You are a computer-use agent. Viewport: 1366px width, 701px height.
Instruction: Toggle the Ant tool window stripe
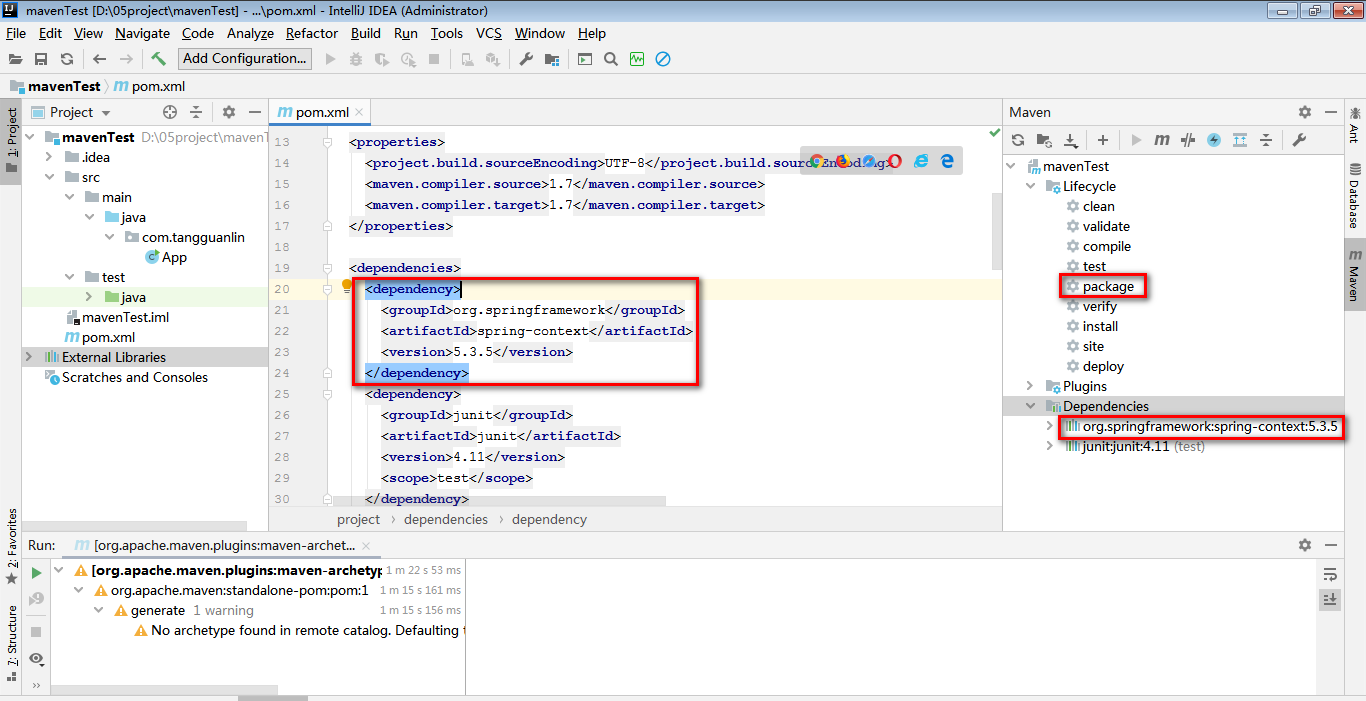[1354, 125]
